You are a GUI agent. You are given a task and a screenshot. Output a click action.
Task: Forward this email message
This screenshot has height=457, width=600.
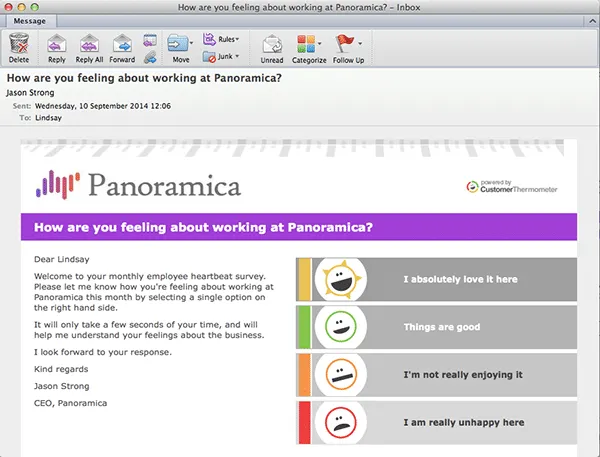[122, 48]
